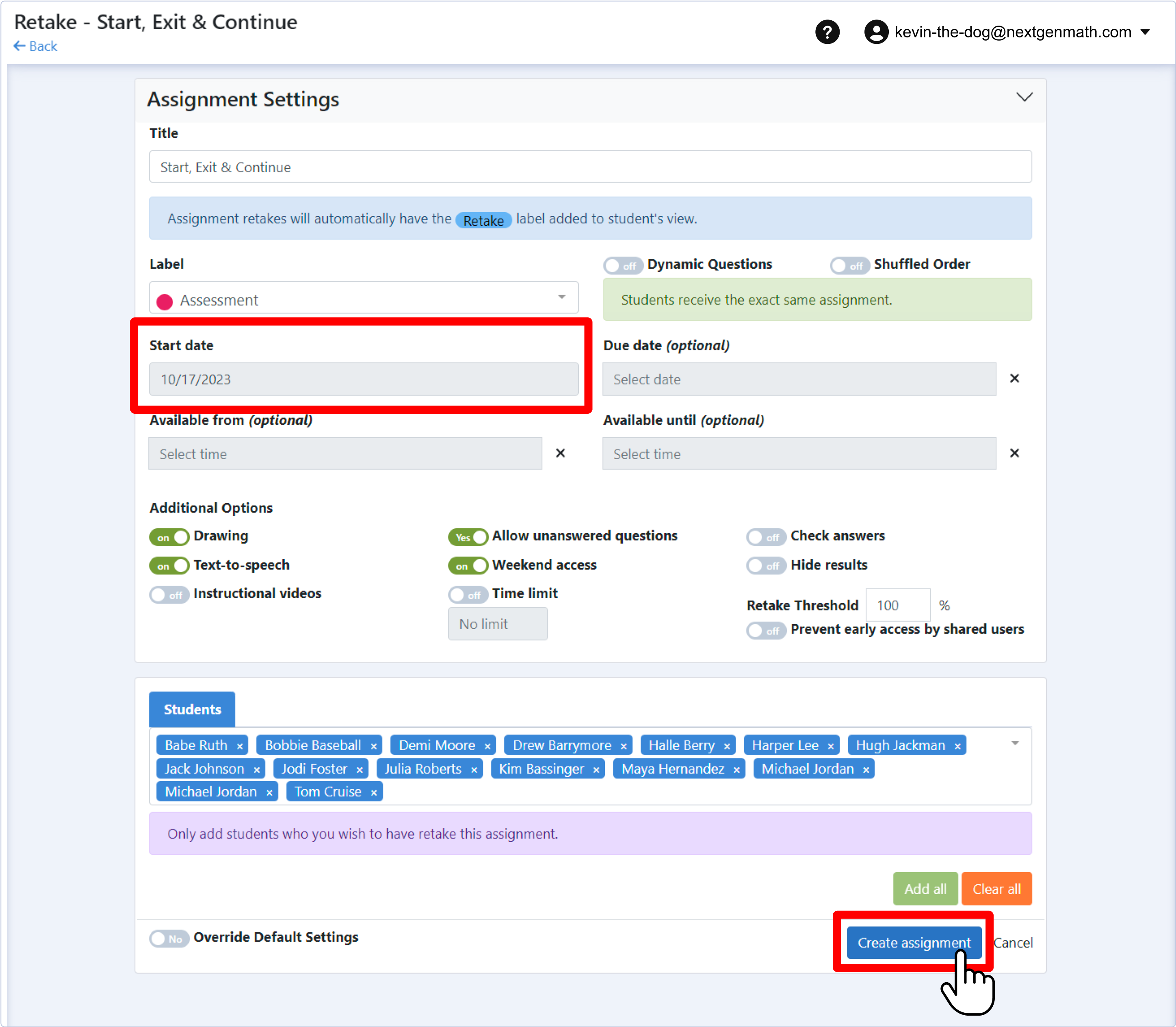Toggle Allow unanswered questions switch
This screenshot has width=1176, height=1027.
coord(468,537)
